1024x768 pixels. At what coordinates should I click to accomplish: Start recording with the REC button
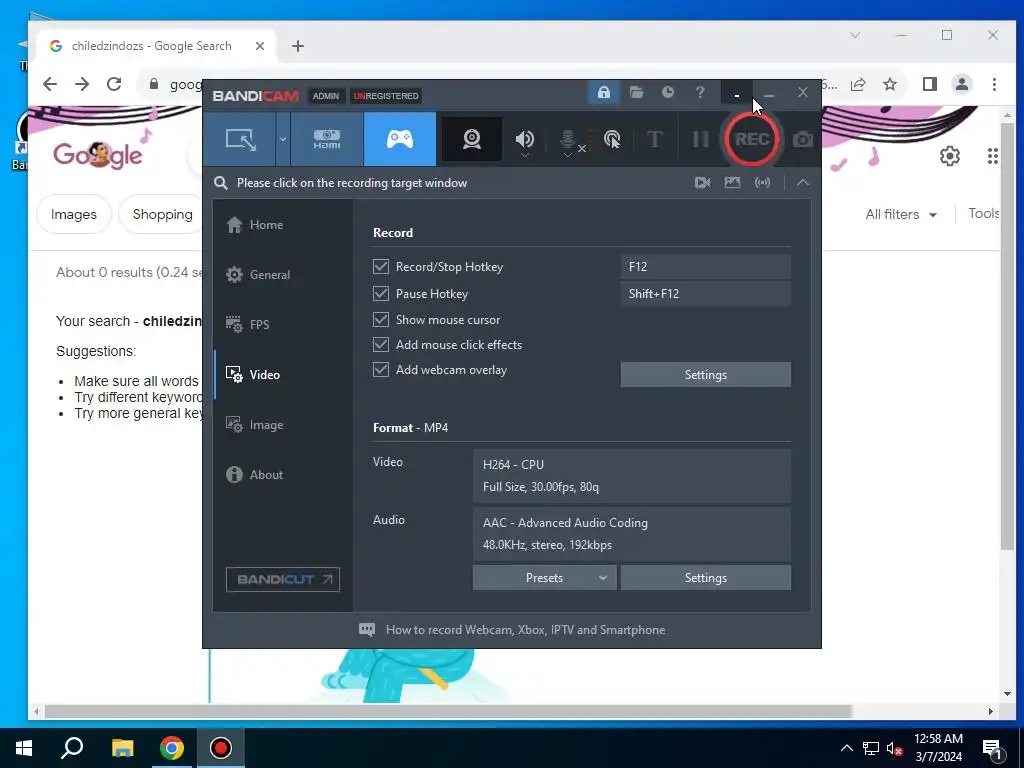click(x=752, y=139)
